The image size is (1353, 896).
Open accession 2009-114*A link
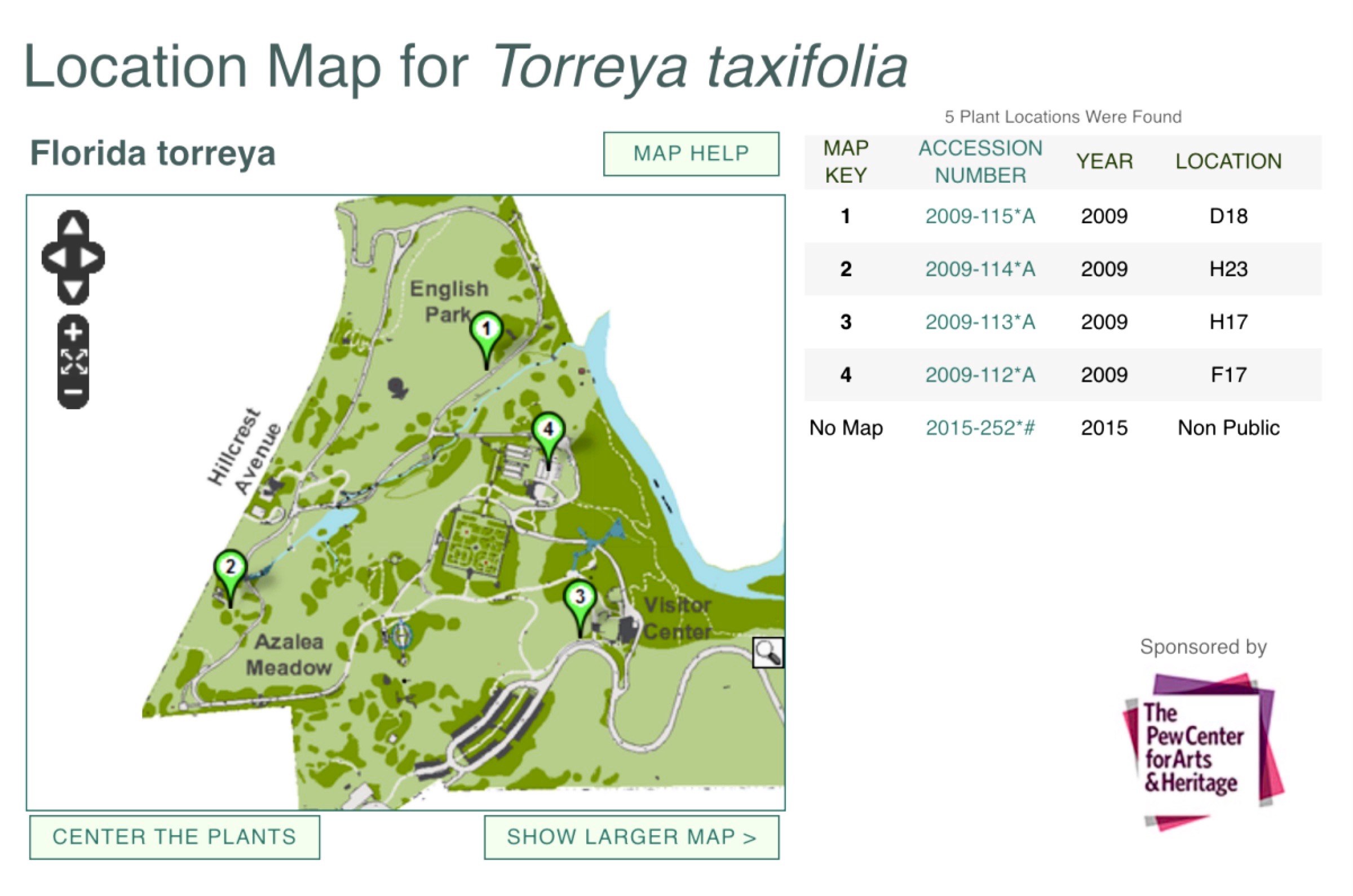click(980, 269)
